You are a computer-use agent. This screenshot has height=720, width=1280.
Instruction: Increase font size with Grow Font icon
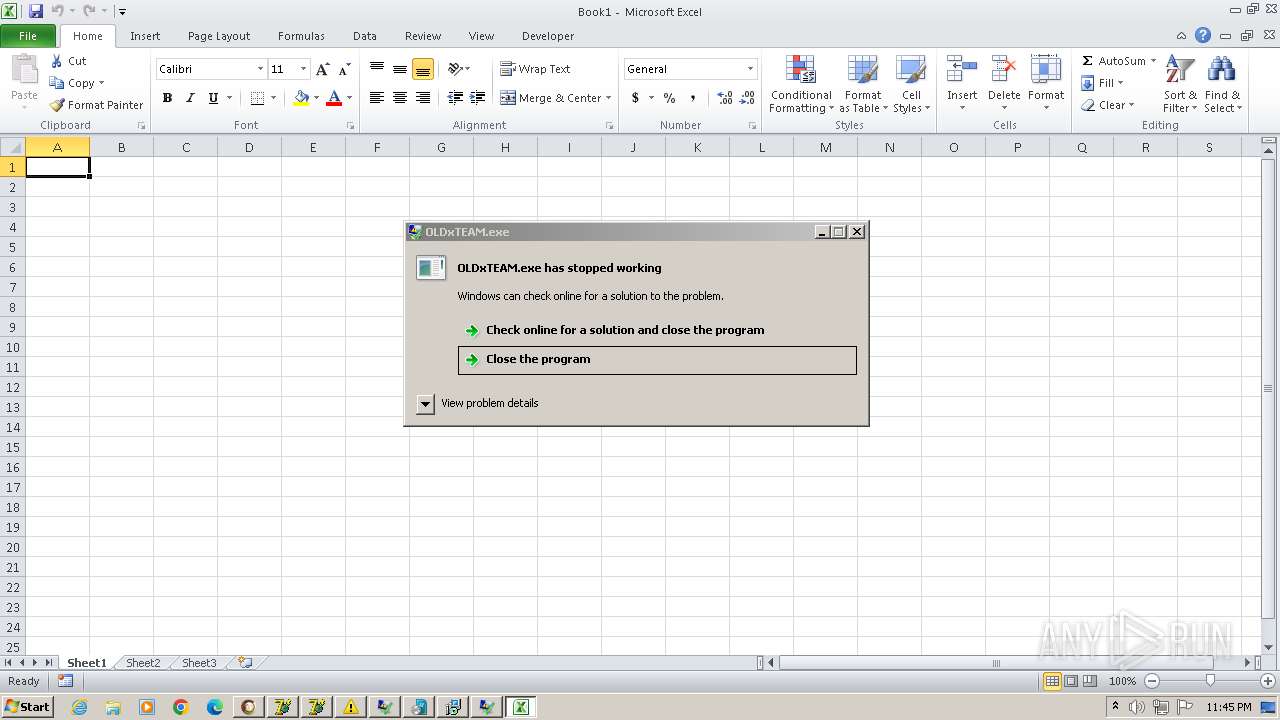[322, 69]
